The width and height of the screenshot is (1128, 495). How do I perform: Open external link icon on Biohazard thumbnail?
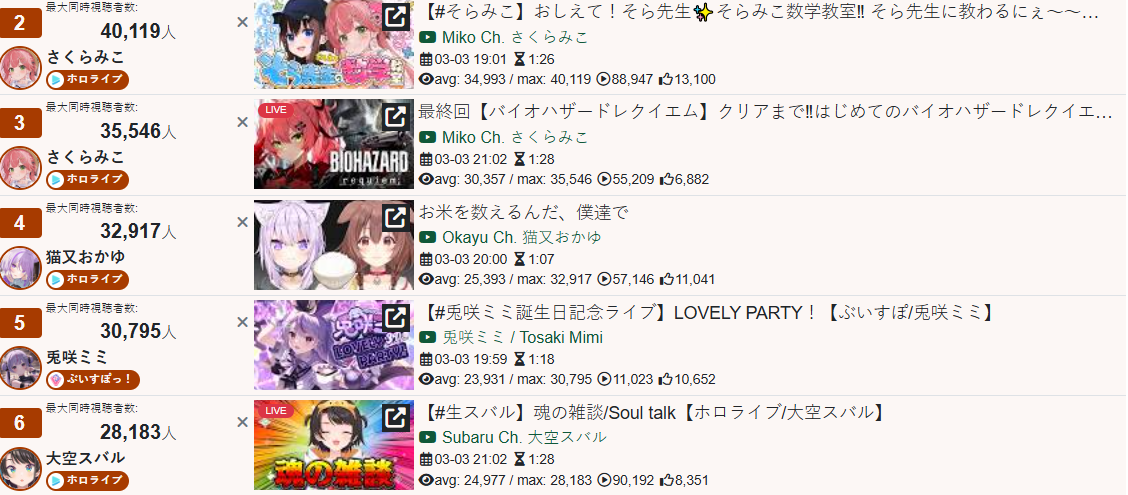(x=395, y=117)
